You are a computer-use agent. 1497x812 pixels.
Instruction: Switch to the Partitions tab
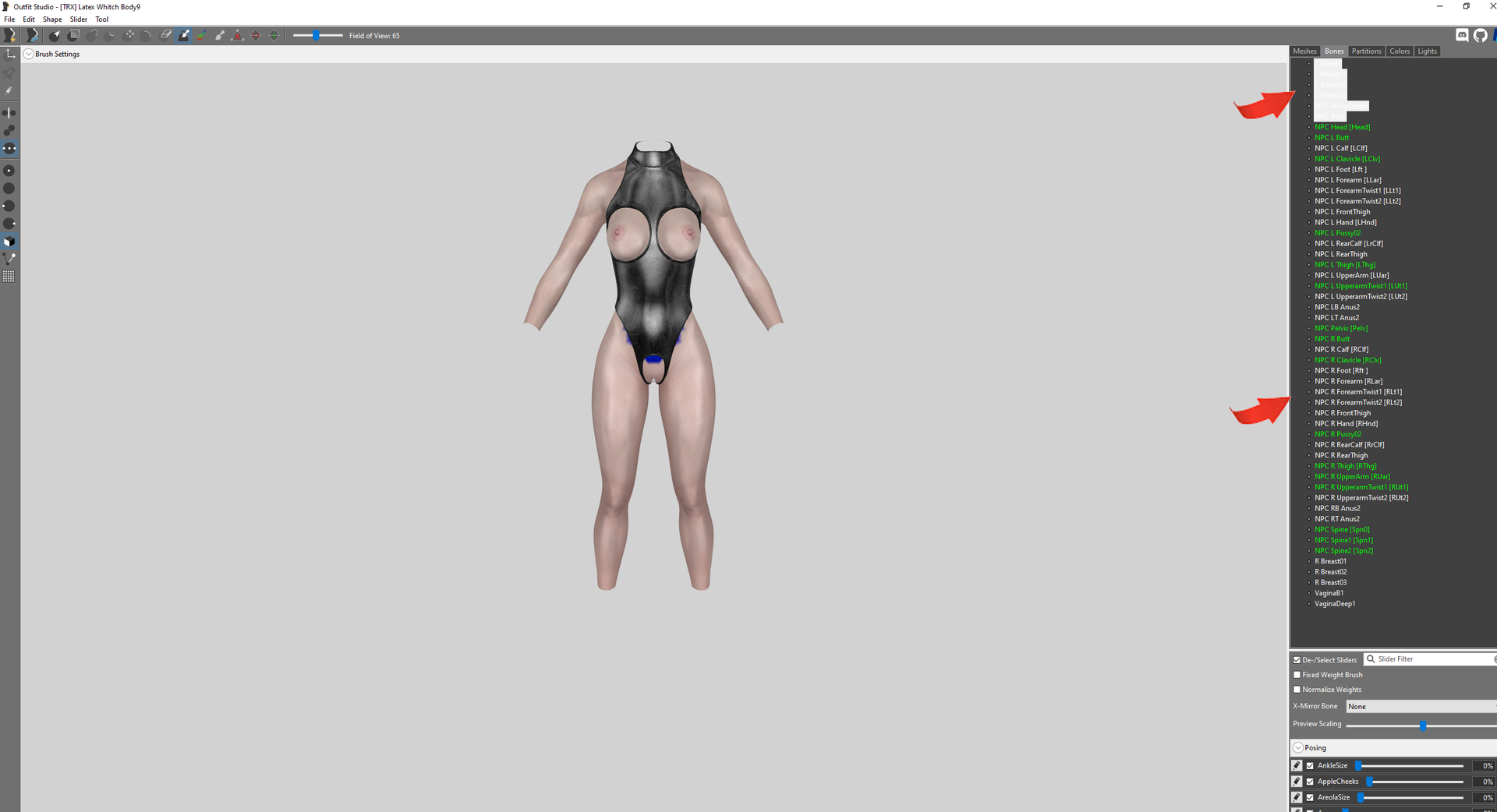[1366, 51]
